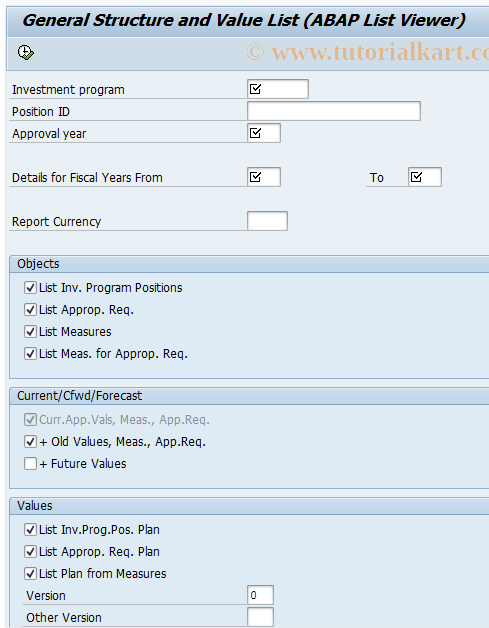Click the Position ID input field
The height and width of the screenshot is (628, 489).
pos(334,111)
